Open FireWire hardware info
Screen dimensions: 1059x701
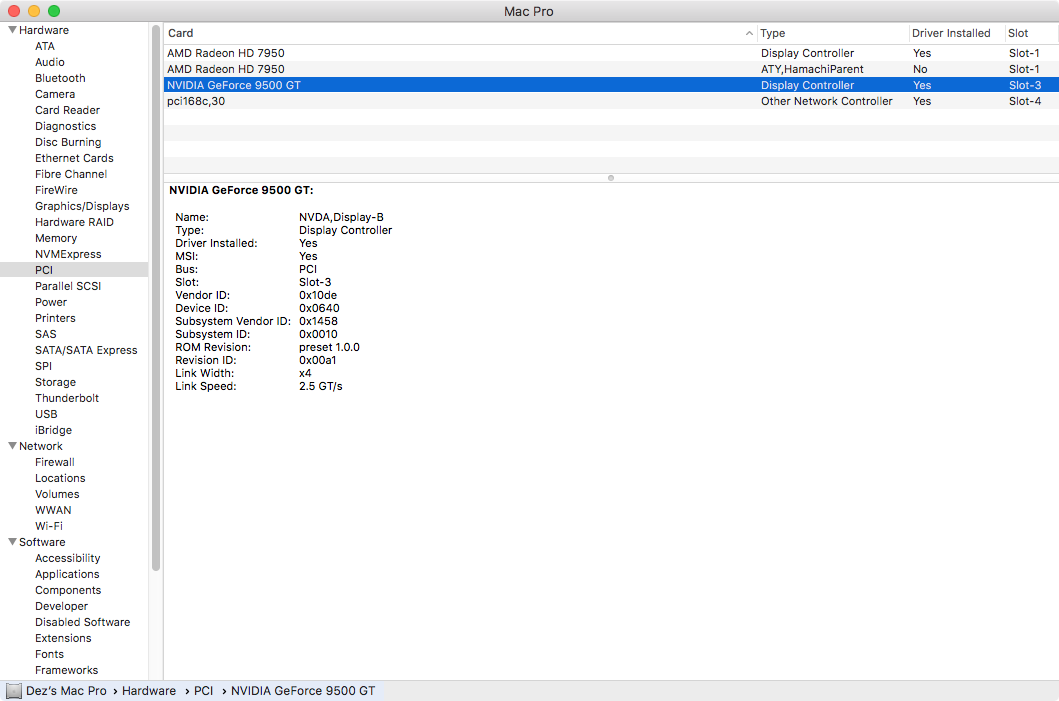pos(56,190)
